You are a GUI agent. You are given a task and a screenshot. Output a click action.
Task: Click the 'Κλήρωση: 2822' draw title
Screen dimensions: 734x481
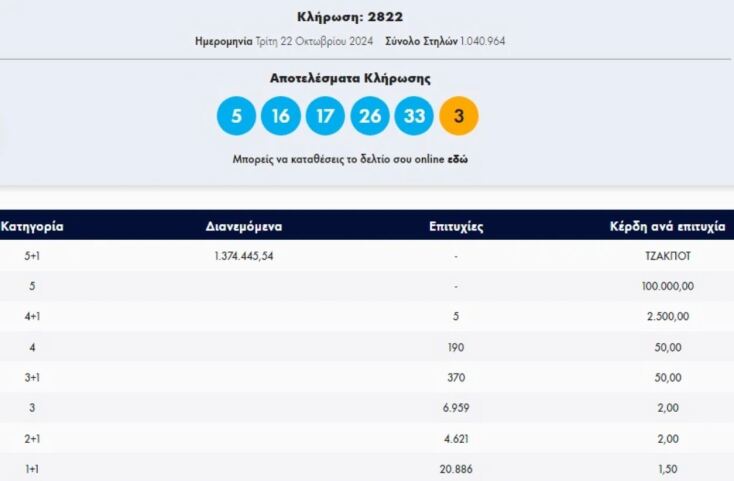[x=350, y=16]
